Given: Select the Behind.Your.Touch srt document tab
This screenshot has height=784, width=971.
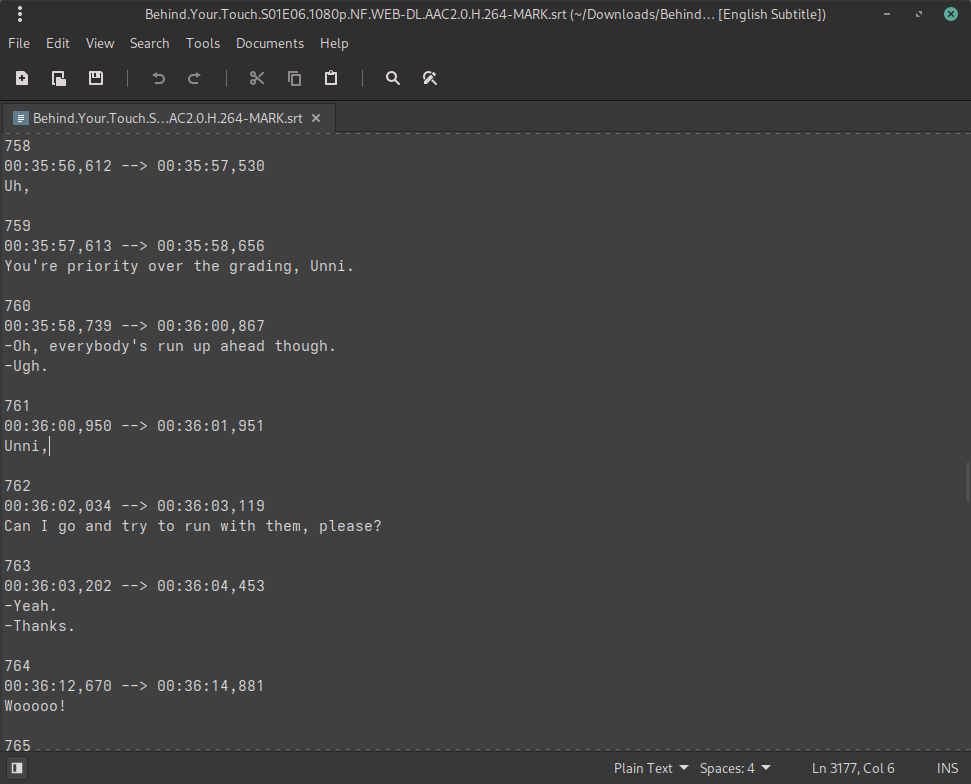Looking at the screenshot, I should point(168,118).
